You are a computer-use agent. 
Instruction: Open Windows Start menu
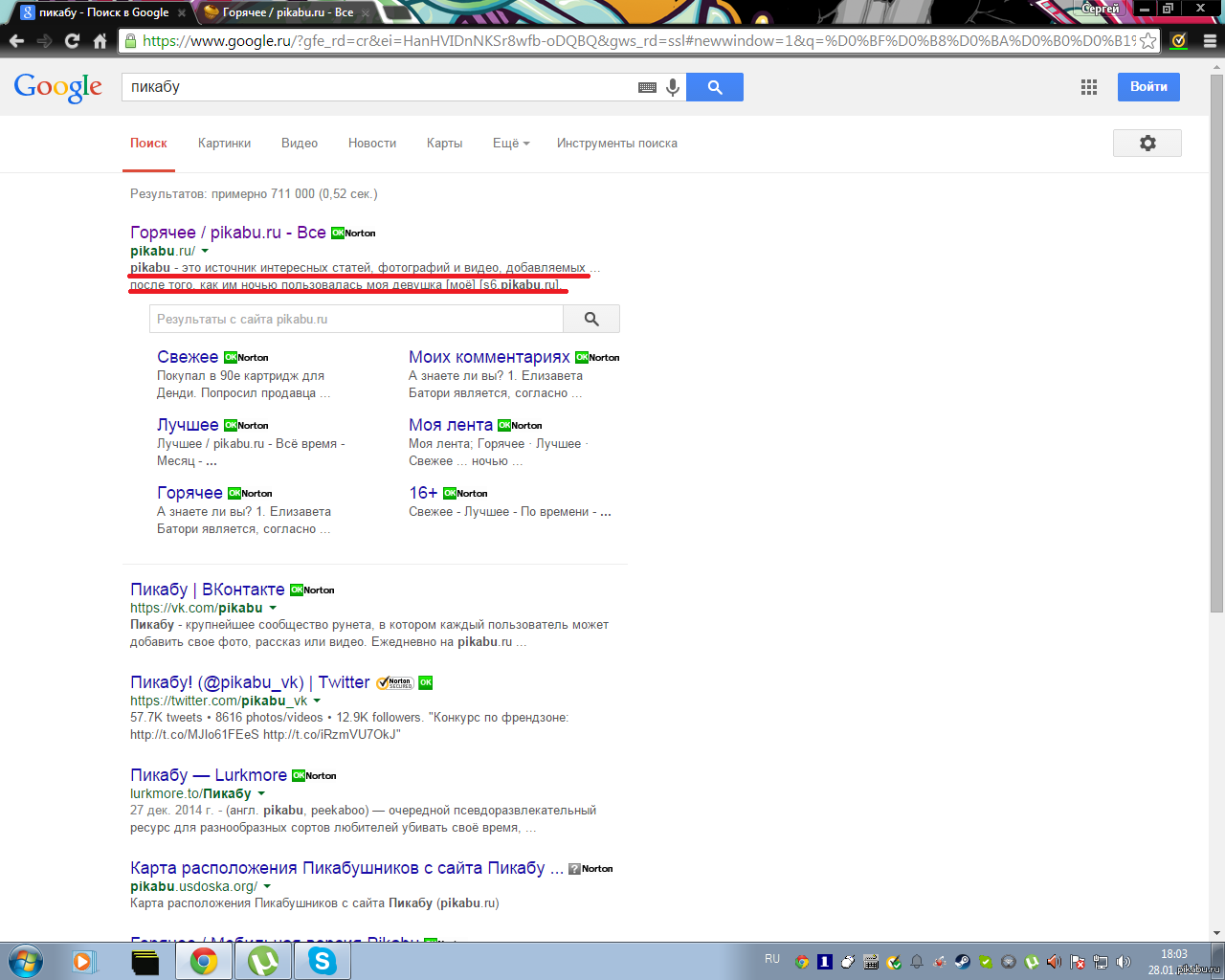pos(25,960)
